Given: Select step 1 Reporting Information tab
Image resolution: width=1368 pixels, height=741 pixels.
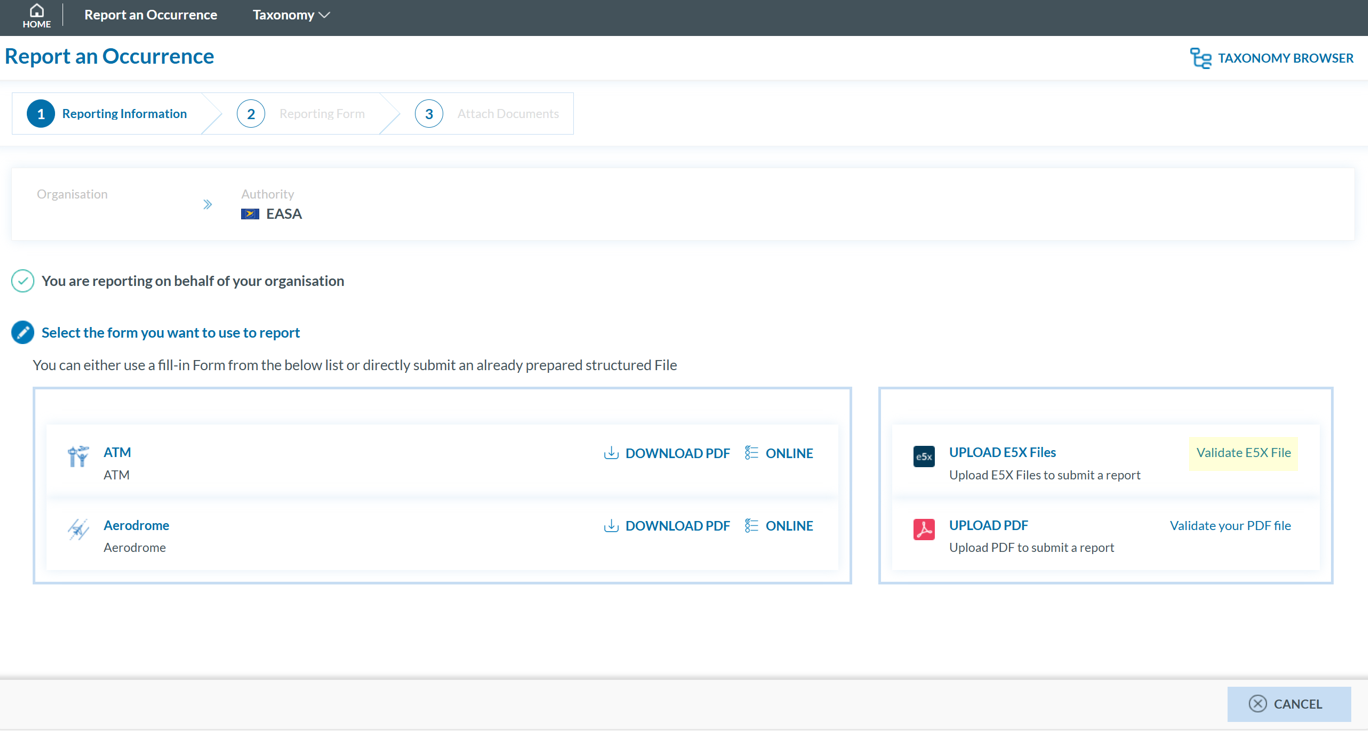Looking at the screenshot, I should (108, 114).
